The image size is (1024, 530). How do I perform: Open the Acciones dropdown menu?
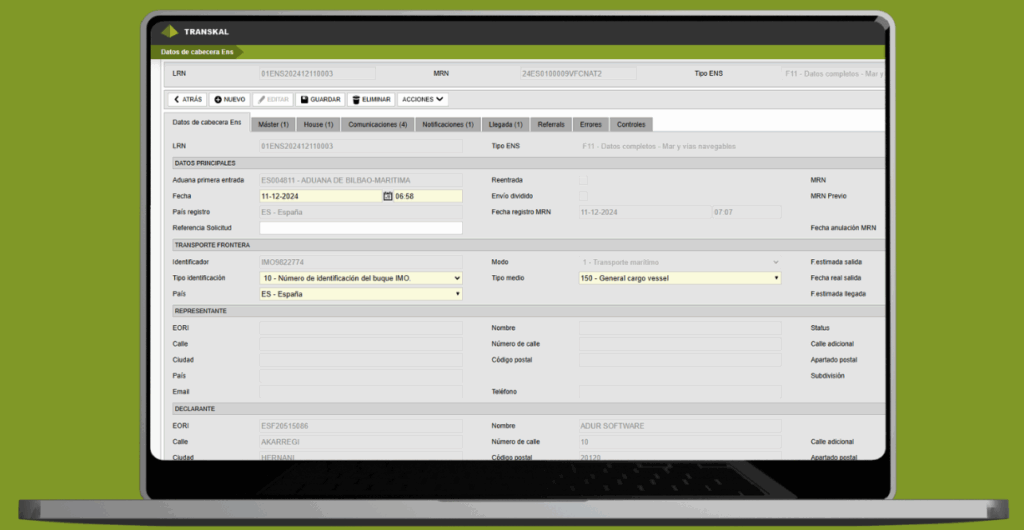point(422,100)
